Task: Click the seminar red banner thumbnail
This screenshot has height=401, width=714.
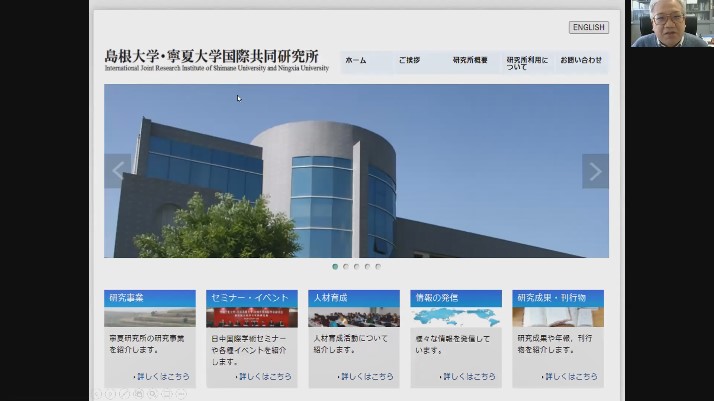Action: coord(252,317)
